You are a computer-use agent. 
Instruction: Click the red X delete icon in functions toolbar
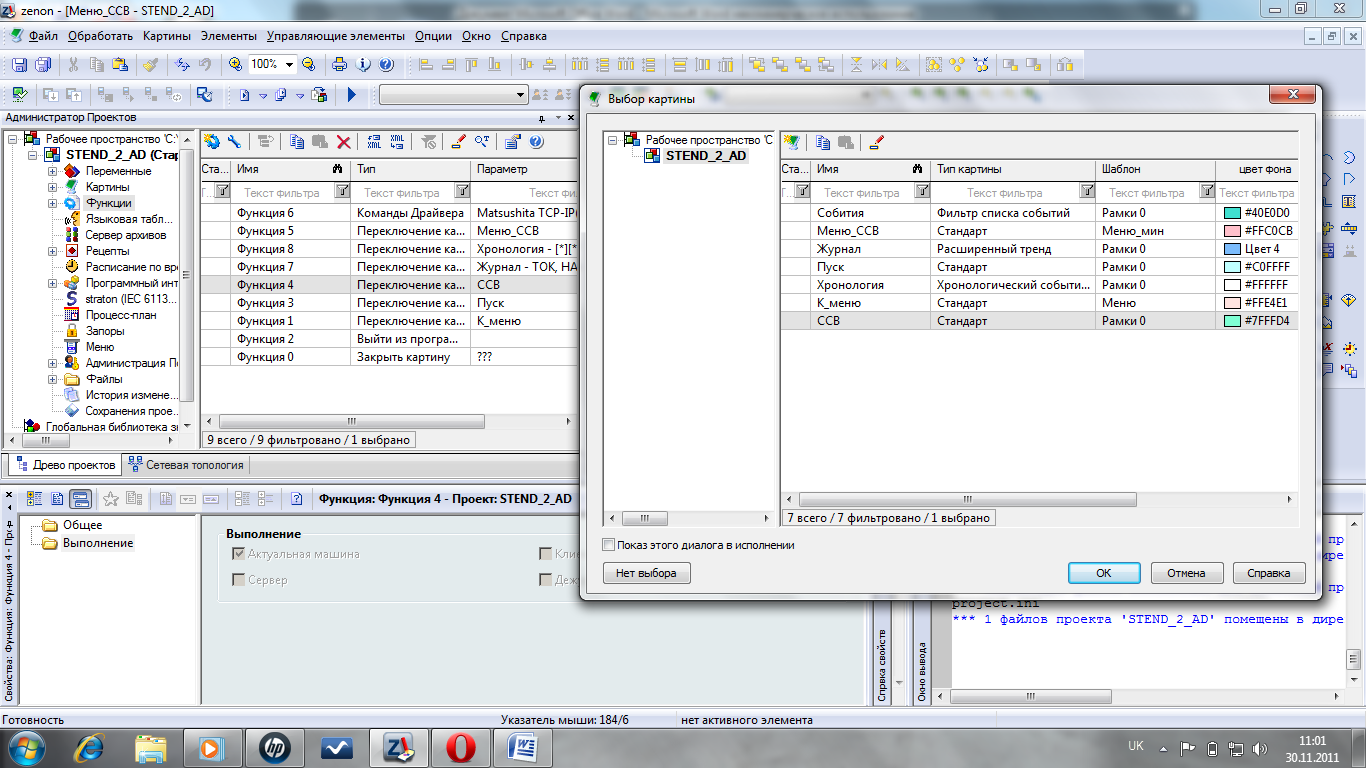point(343,142)
